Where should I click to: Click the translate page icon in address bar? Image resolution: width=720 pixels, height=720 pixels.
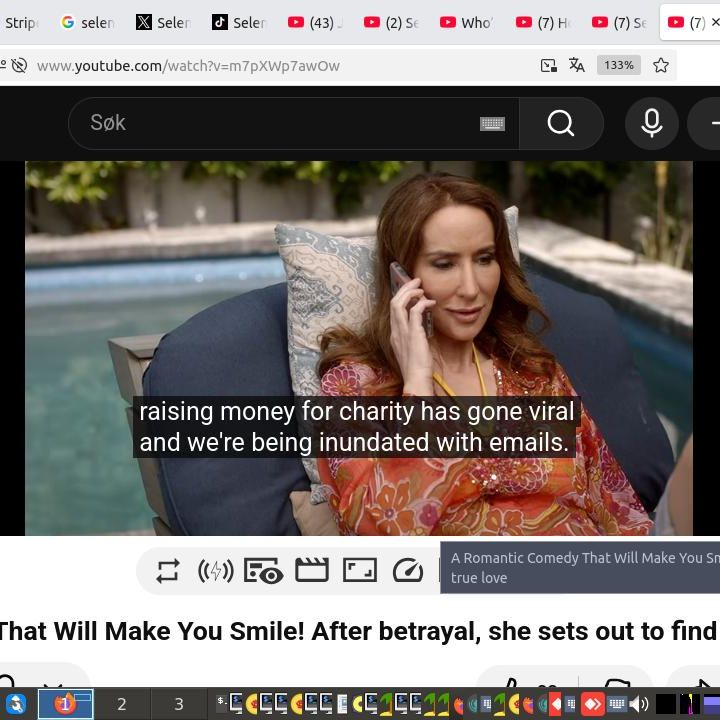577,65
